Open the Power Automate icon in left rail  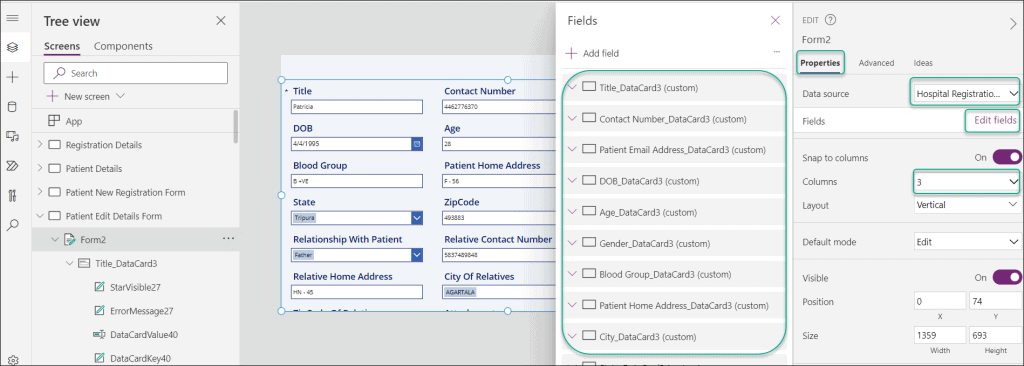tap(12, 165)
